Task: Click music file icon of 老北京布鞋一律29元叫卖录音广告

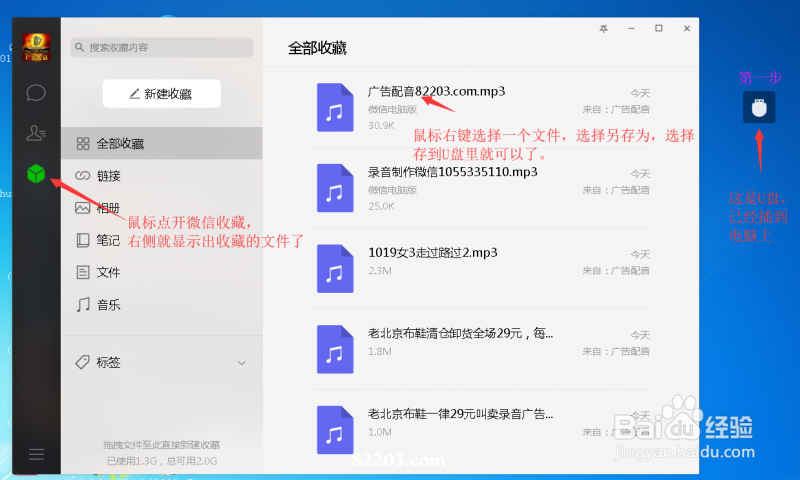Action: pyautogui.click(x=335, y=430)
